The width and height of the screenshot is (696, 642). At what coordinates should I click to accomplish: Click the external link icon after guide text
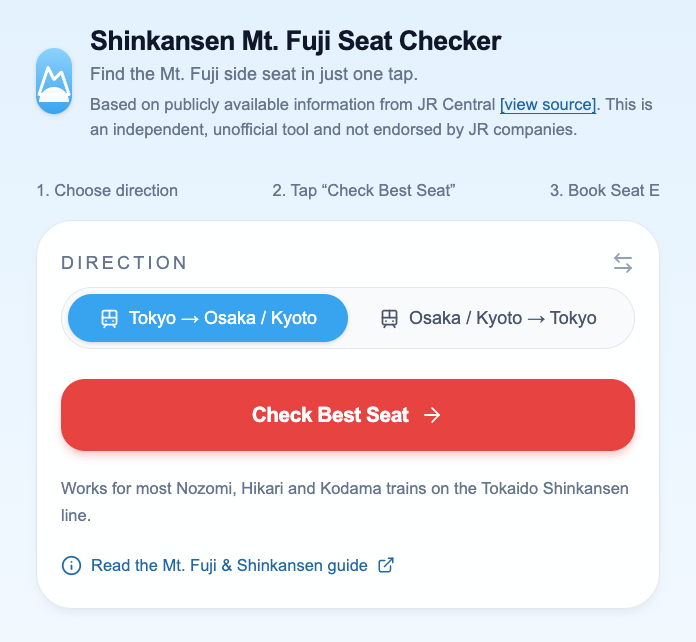click(x=386, y=565)
